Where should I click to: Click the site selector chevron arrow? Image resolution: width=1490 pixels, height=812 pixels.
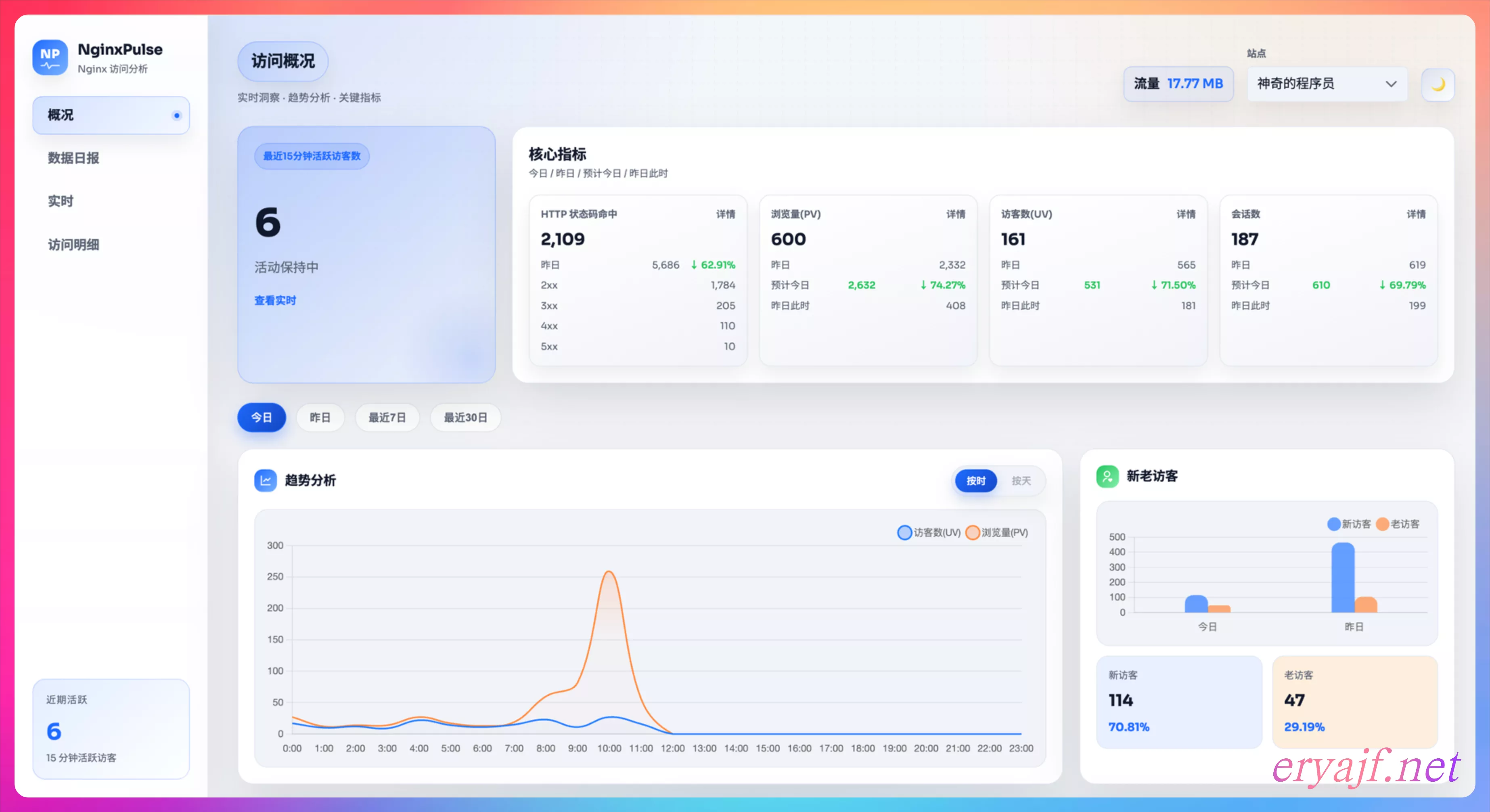[1391, 84]
